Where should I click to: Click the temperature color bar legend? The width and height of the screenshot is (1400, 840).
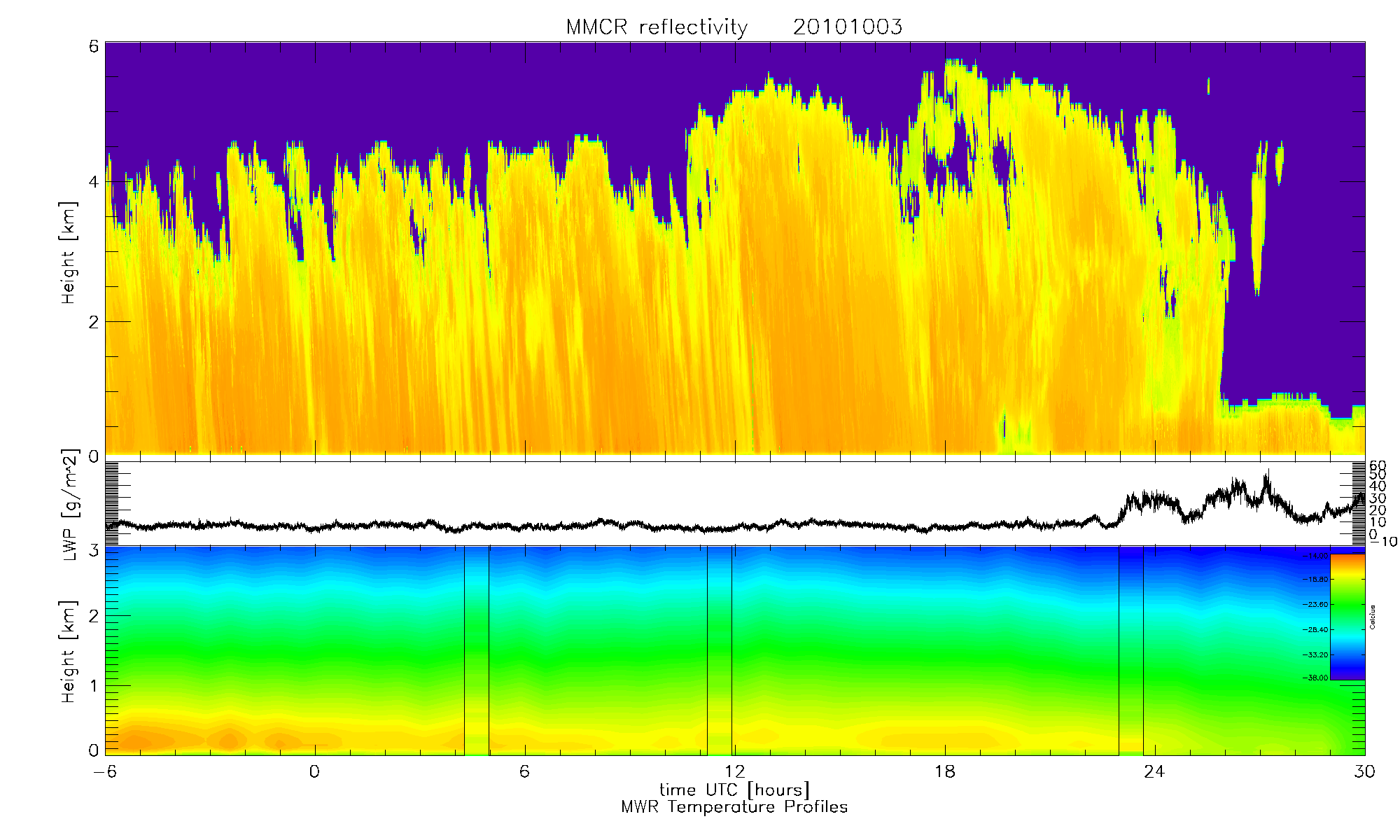click(1347, 617)
